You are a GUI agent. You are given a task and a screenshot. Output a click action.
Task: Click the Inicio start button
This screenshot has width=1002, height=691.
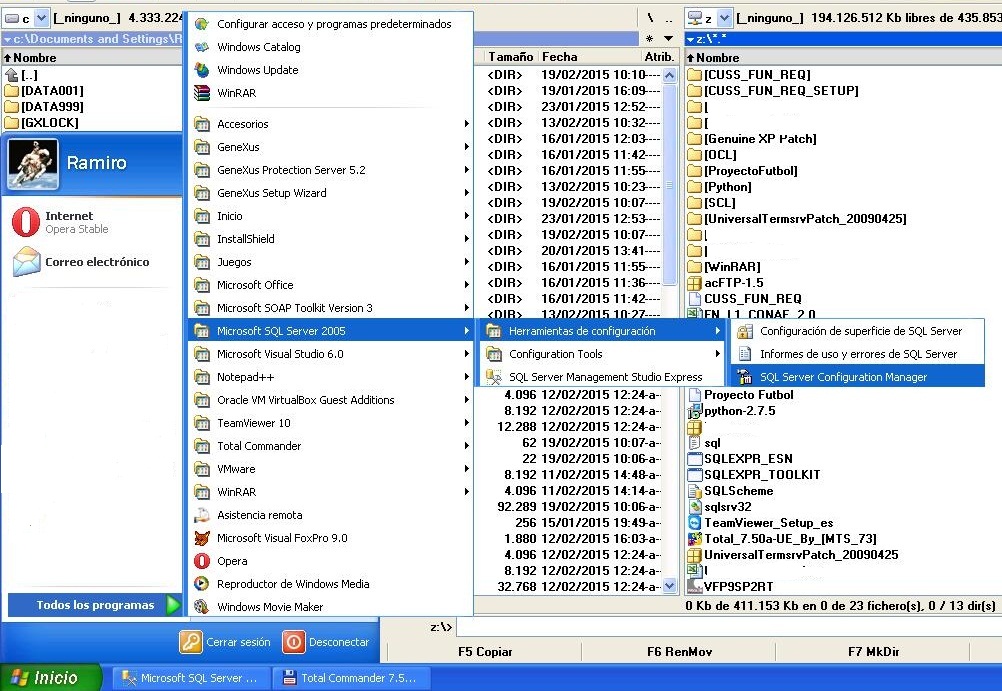(x=50, y=678)
